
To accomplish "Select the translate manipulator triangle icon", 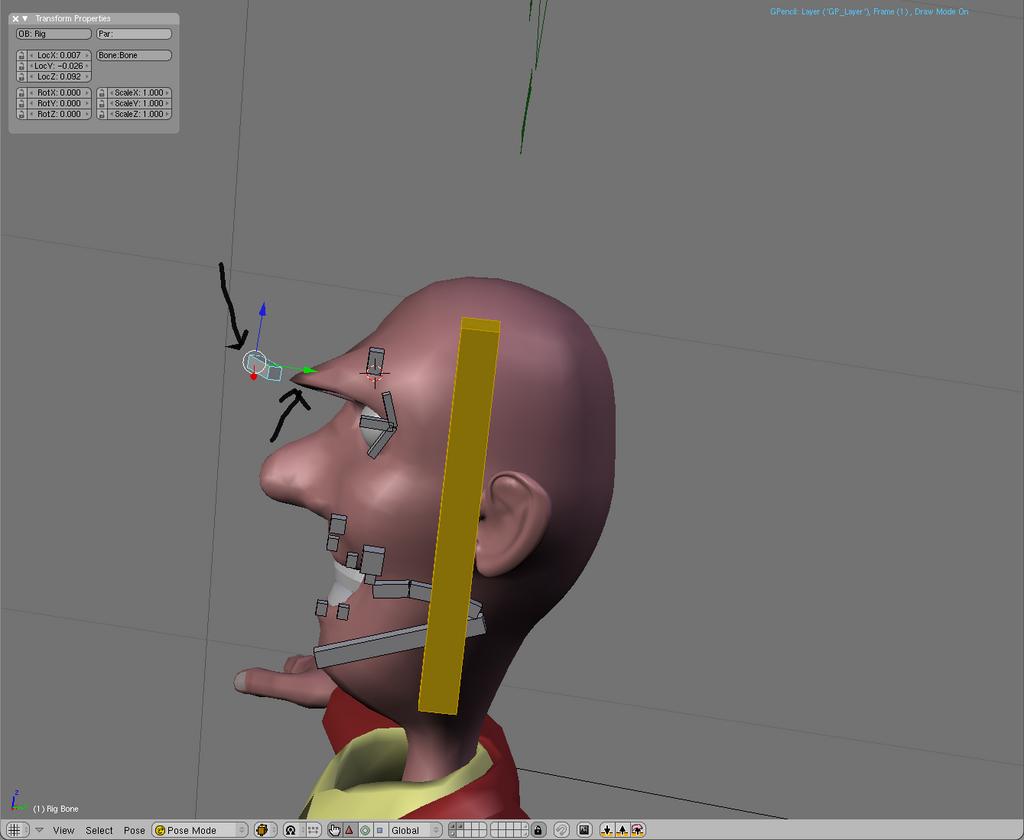I will pos(349,830).
